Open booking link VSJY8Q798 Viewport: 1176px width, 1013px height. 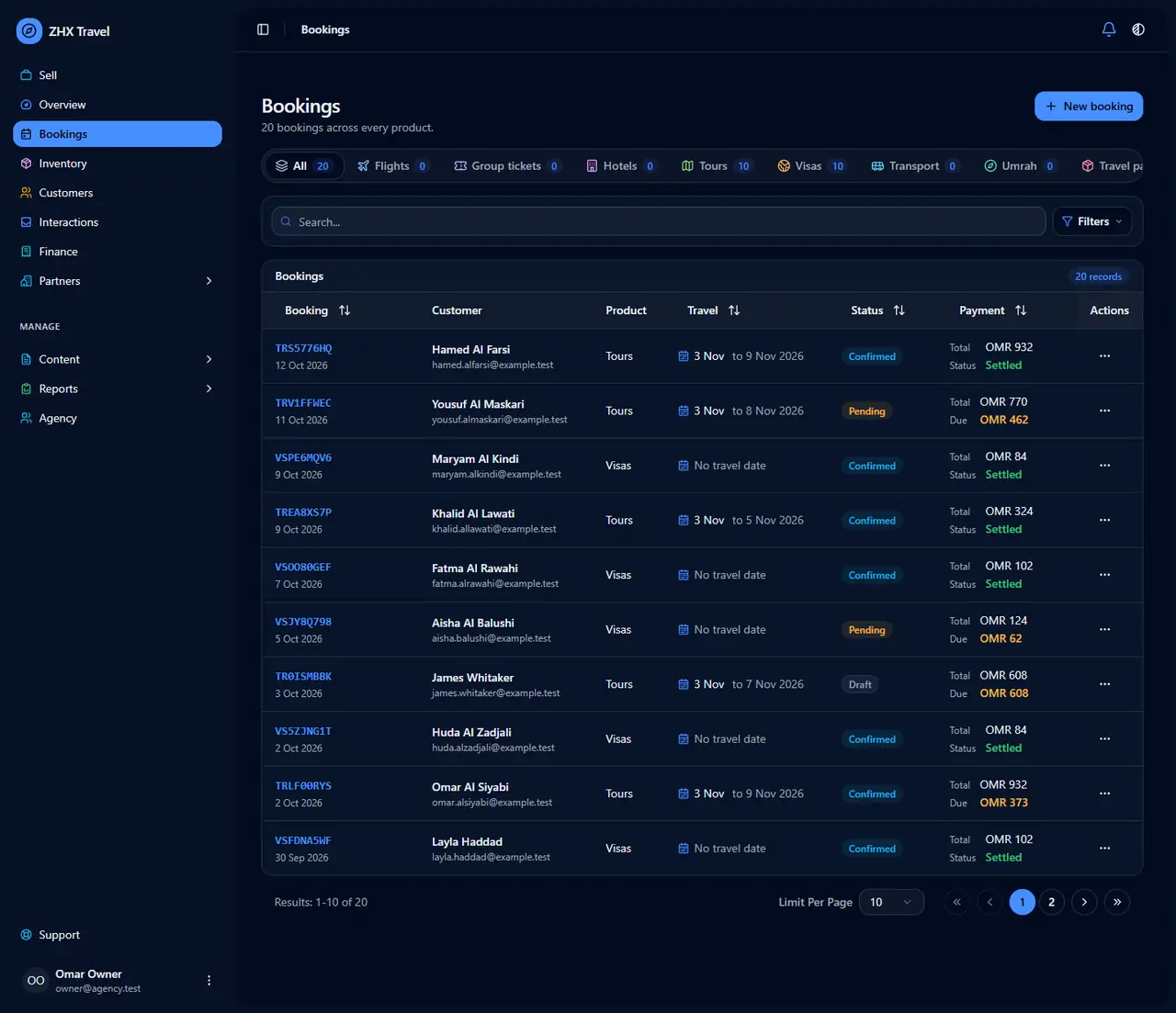(303, 622)
